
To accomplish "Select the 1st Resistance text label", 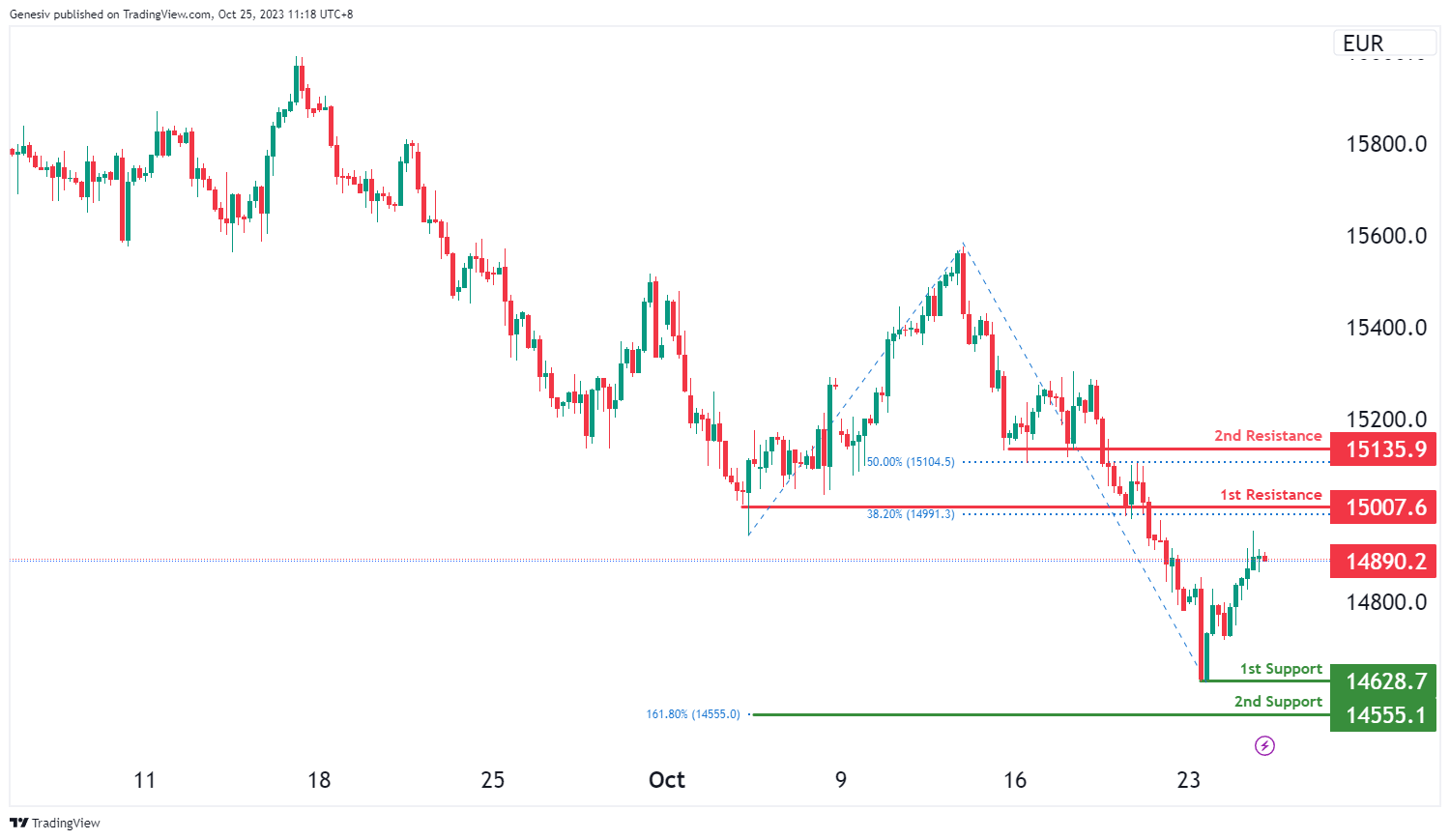I will pyautogui.click(x=1270, y=495).
